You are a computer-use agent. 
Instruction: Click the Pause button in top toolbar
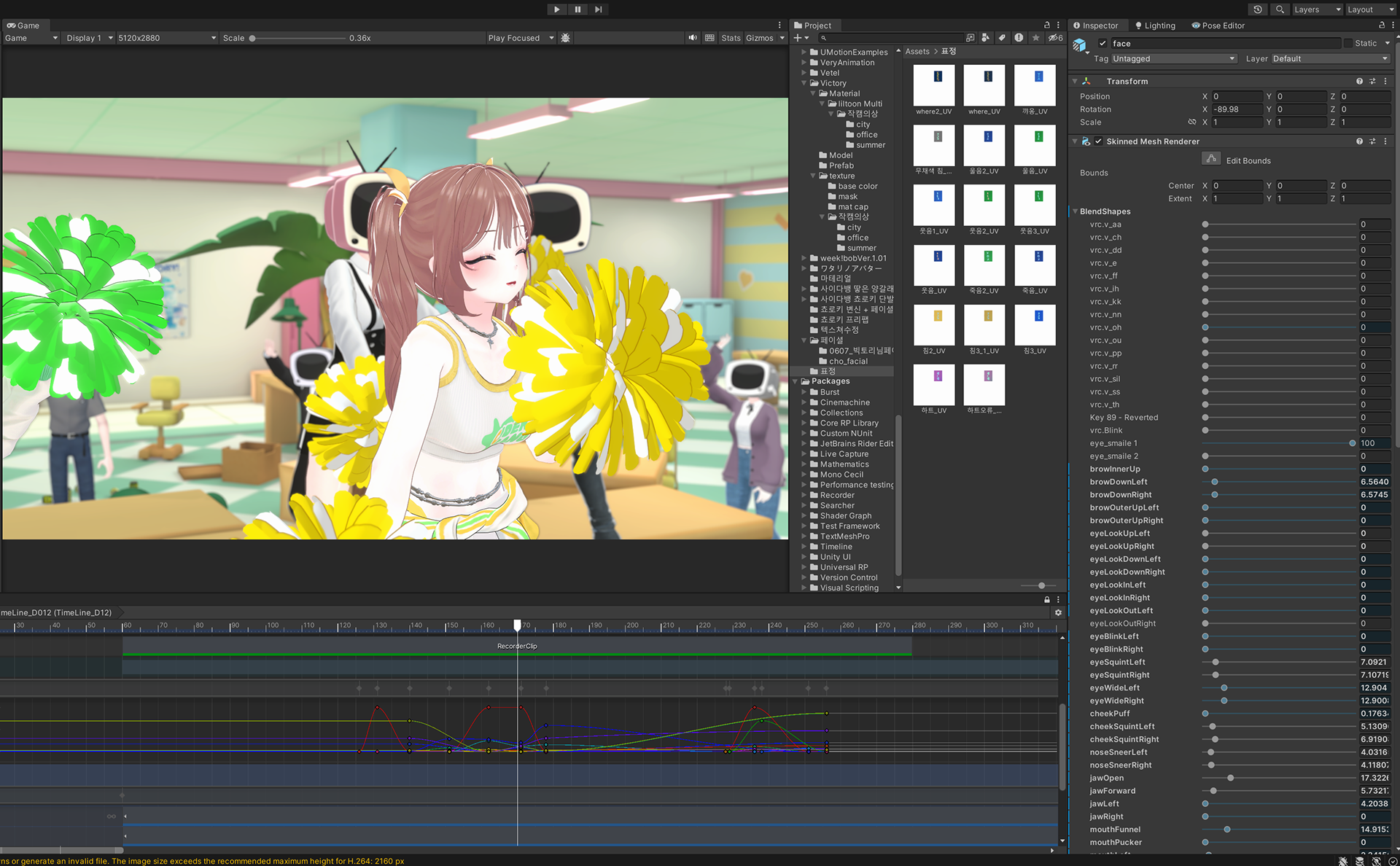(577, 9)
